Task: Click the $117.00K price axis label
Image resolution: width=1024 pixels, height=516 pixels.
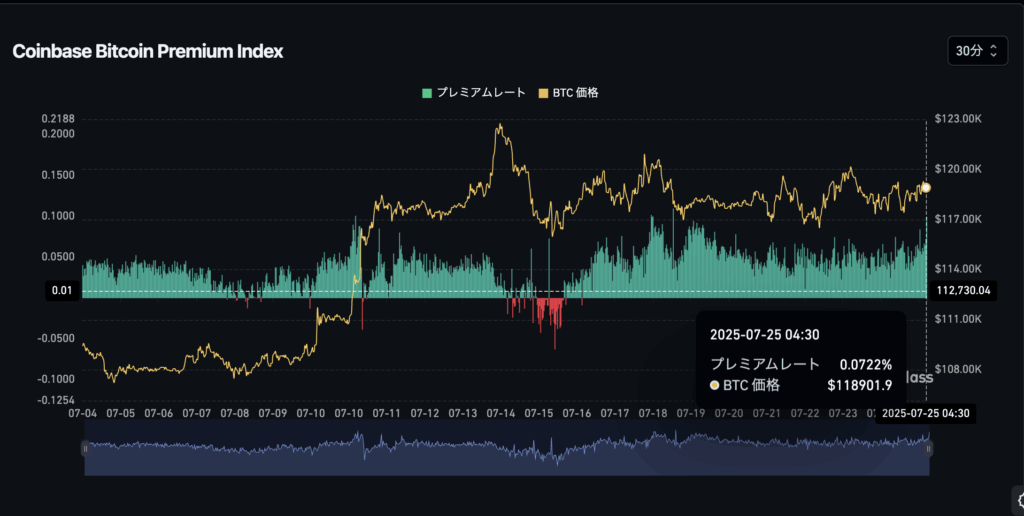Action: (958, 219)
